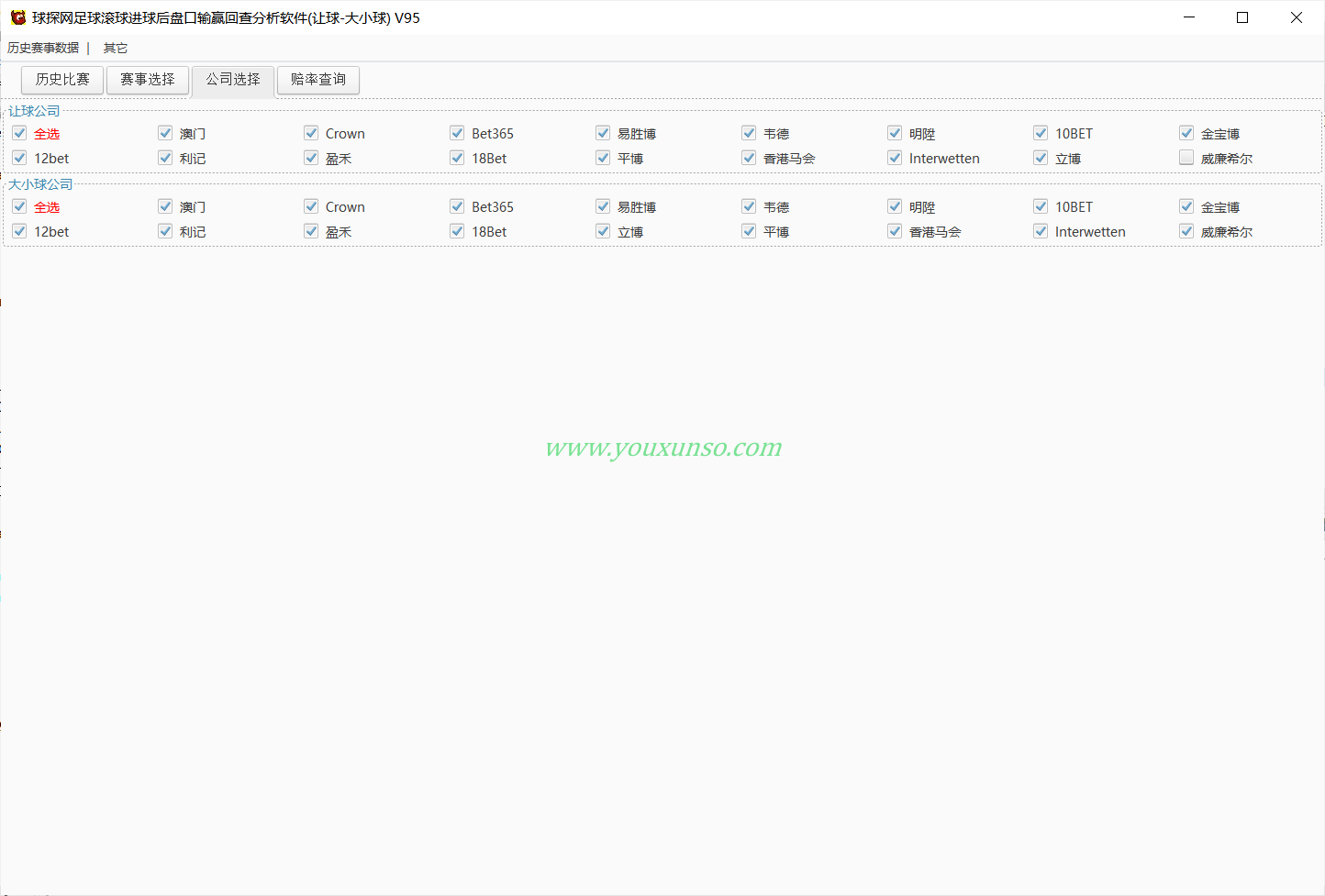Switch to the 历史比赛 tab
This screenshot has height=896, width=1325.
click(x=62, y=80)
